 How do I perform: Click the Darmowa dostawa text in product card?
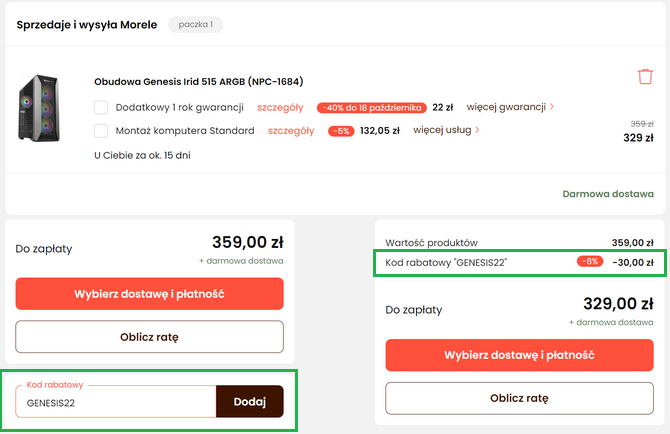608,194
